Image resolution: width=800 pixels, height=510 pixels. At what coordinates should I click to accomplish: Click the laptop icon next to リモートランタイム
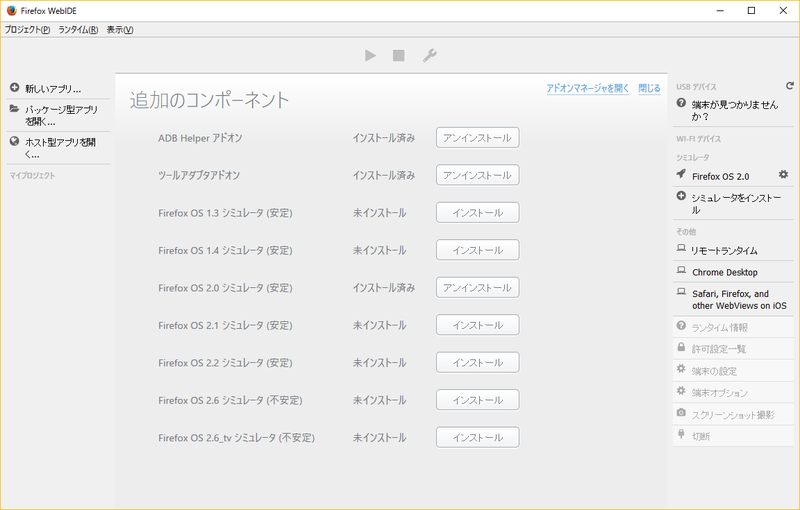pos(681,248)
